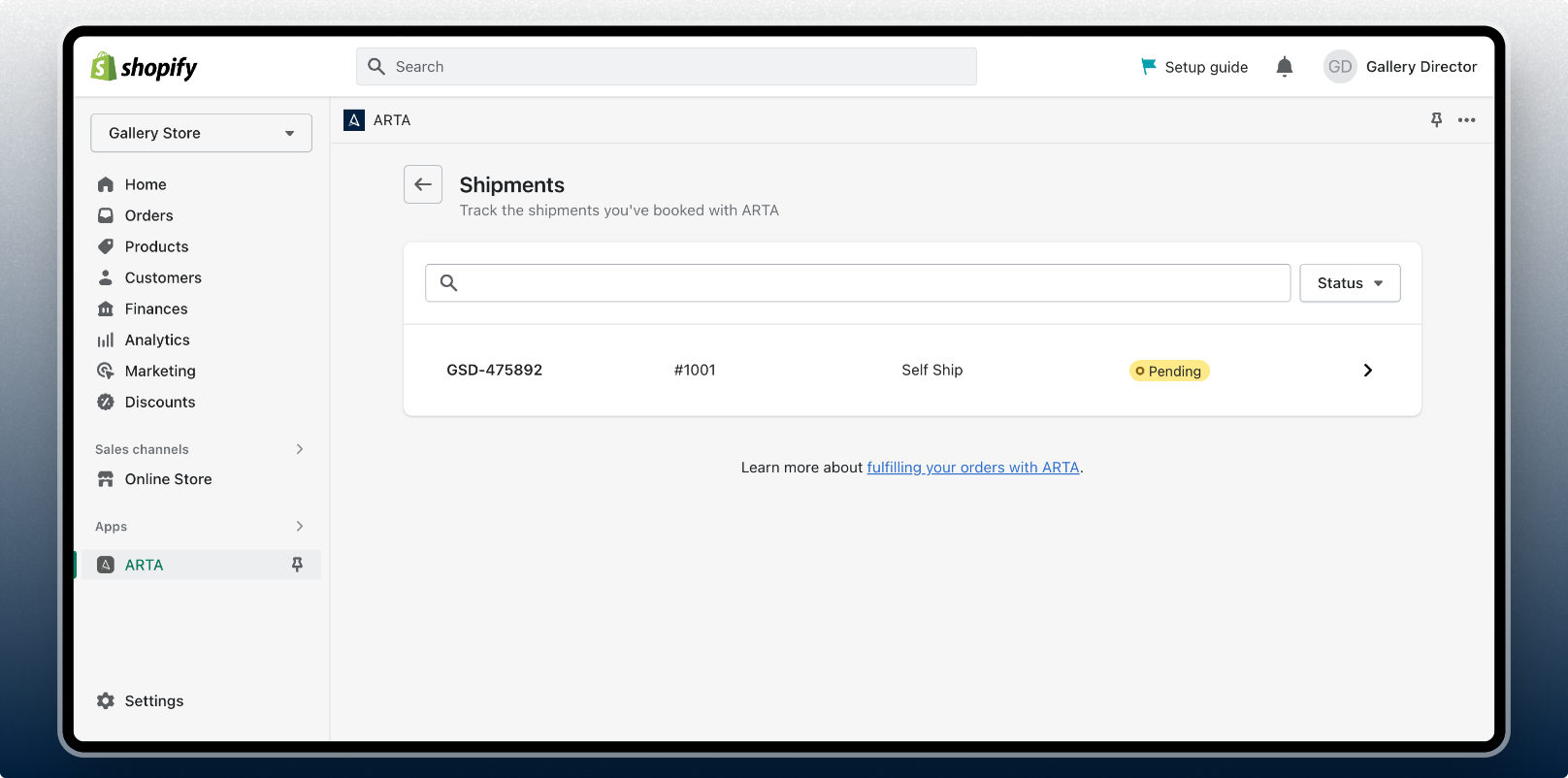
Task: Unpin ARTA using sidebar pin icon
Action: pyautogui.click(x=298, y=565)
